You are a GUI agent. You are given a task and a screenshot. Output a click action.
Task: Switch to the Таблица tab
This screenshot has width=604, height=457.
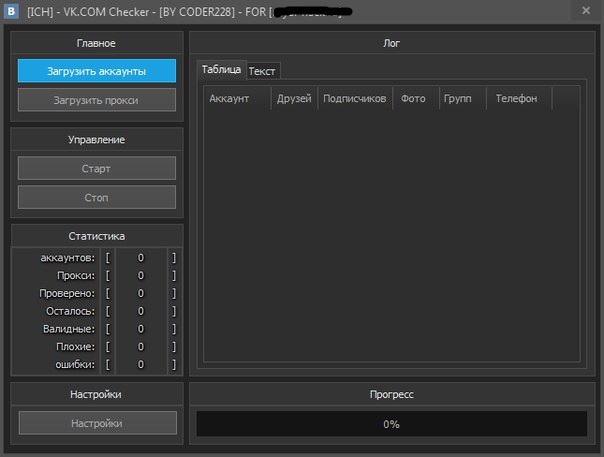(x=221, y=70)
